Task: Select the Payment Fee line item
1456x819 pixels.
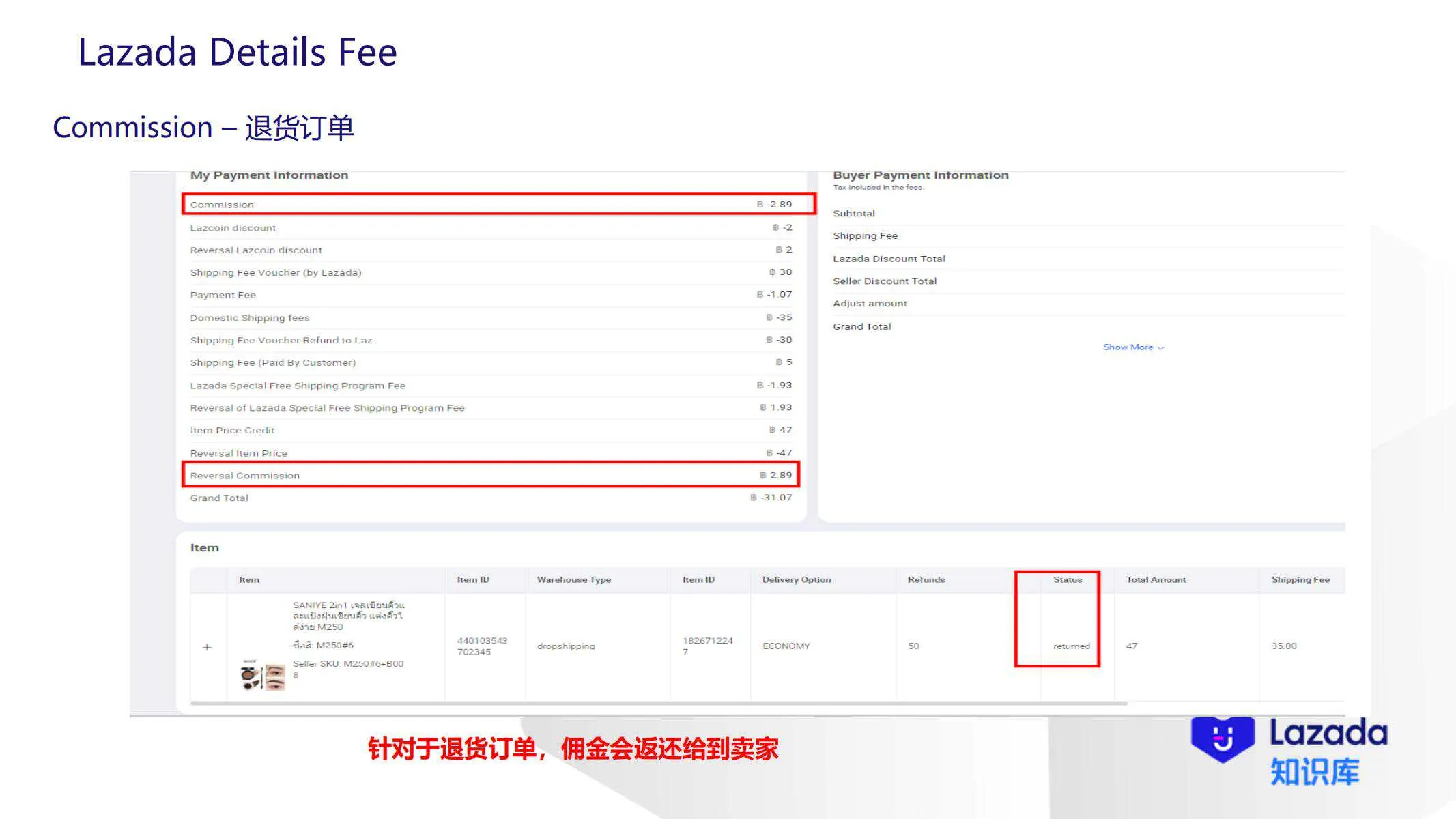Action: (x=223, y=294)
